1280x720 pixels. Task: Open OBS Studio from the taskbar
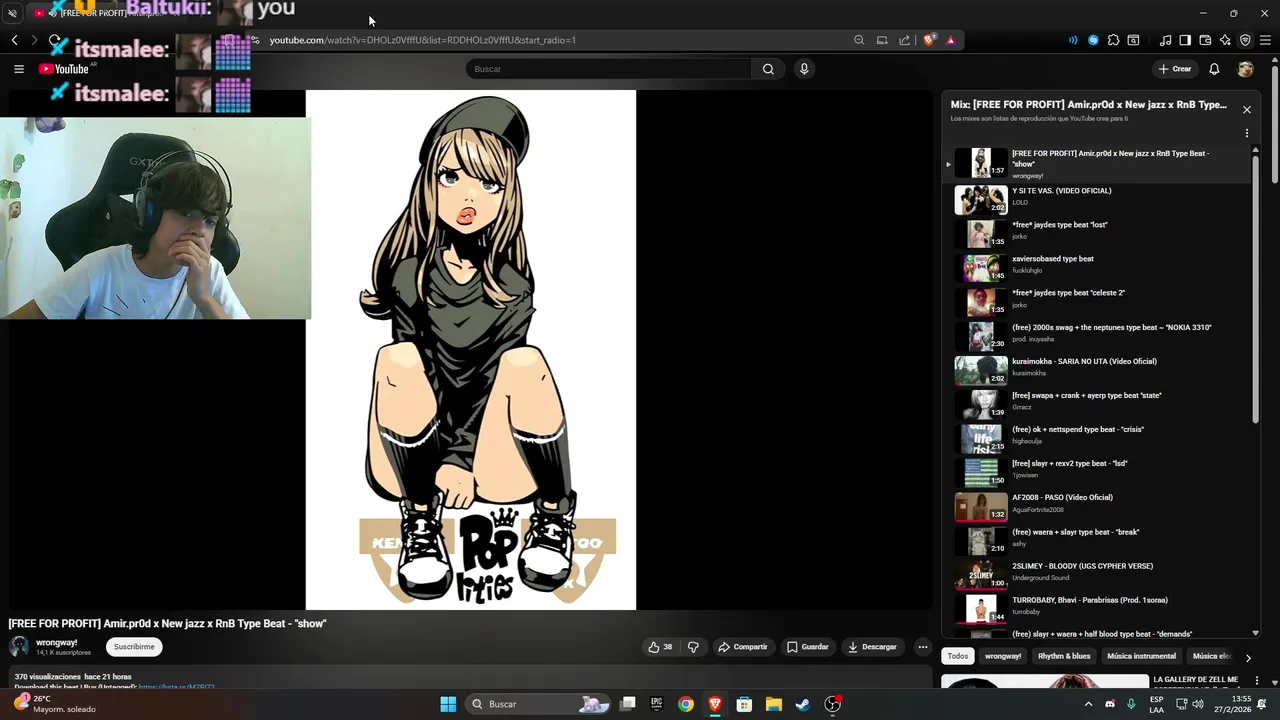(833, 704)
